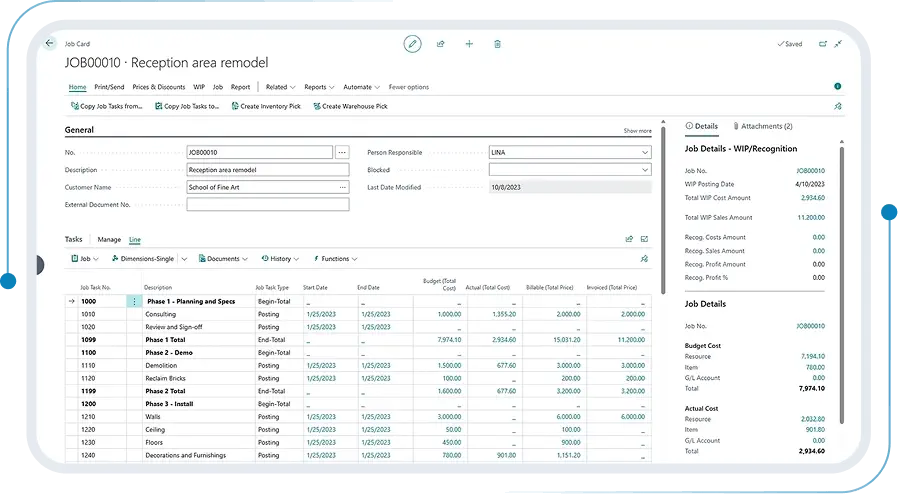The image size is (898, 494).
Task: Click Walls billable price 6,000.00
Action: (568, 417)
